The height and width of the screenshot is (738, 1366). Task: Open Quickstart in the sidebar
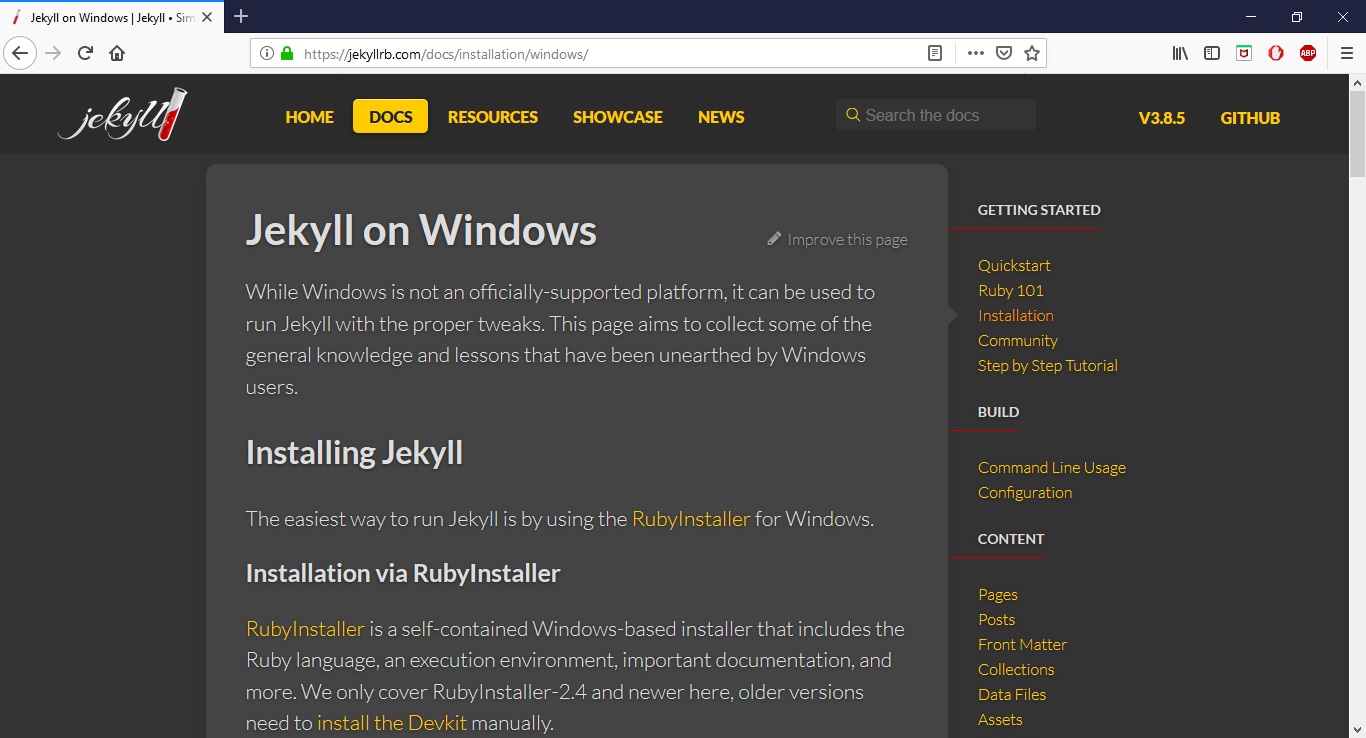click(1014, 265)
